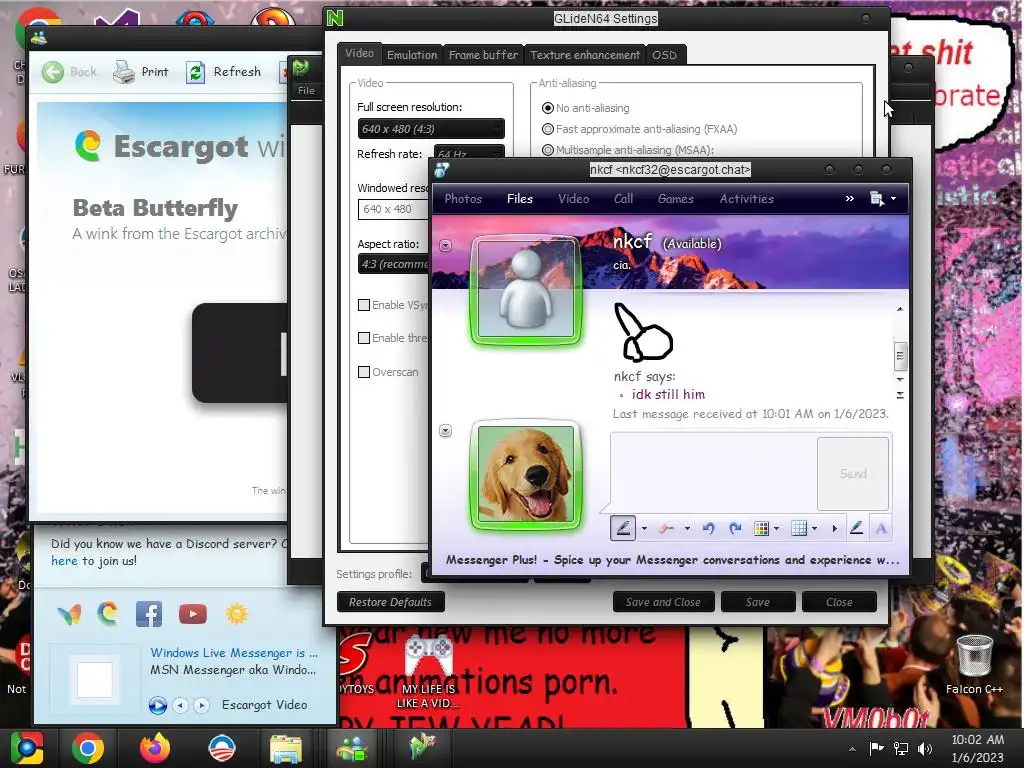Open Firefox from the taskbar
This screenshot has width=1024, height=768.
[x=155, y=748]
